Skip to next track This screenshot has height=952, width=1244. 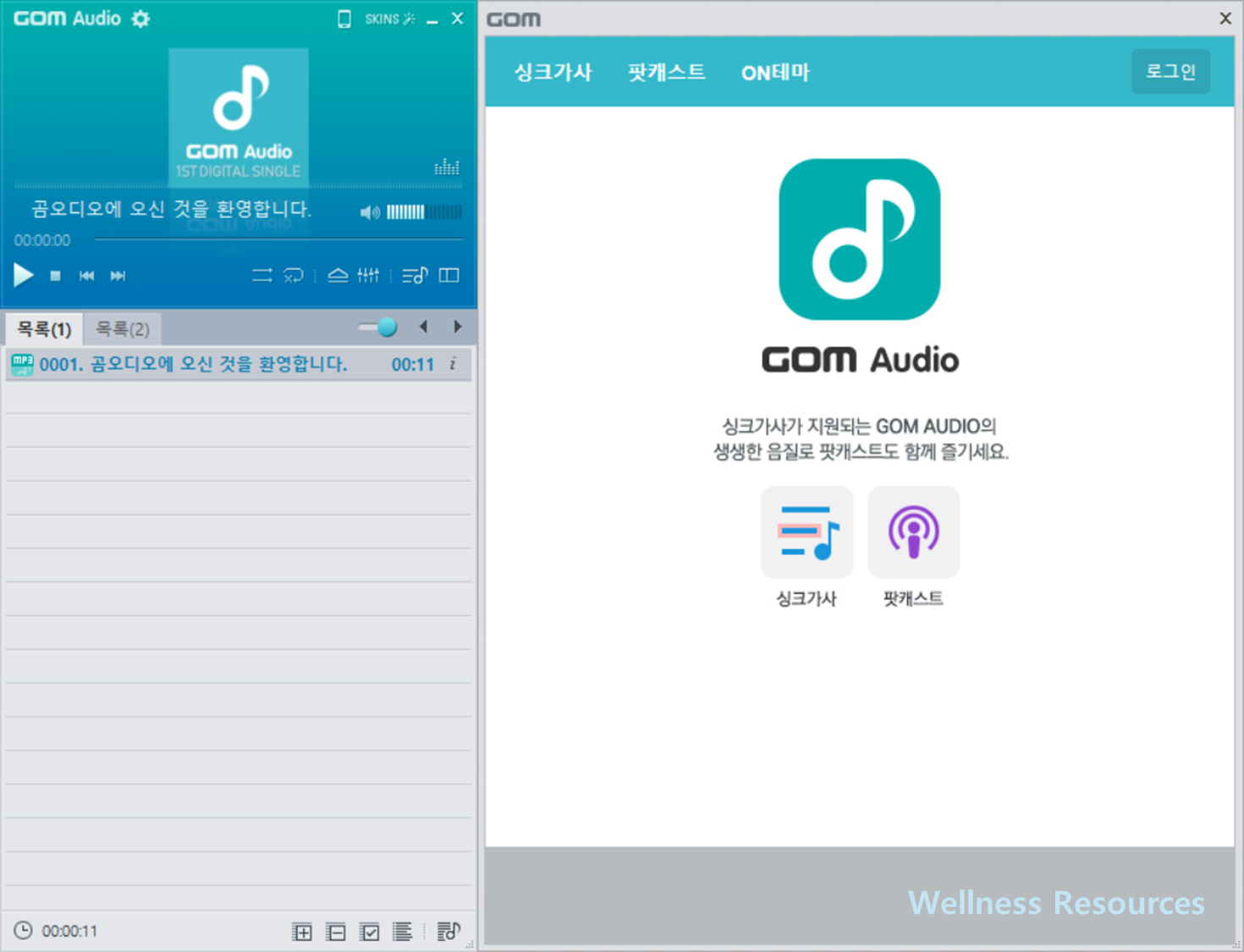pos(118,276)
